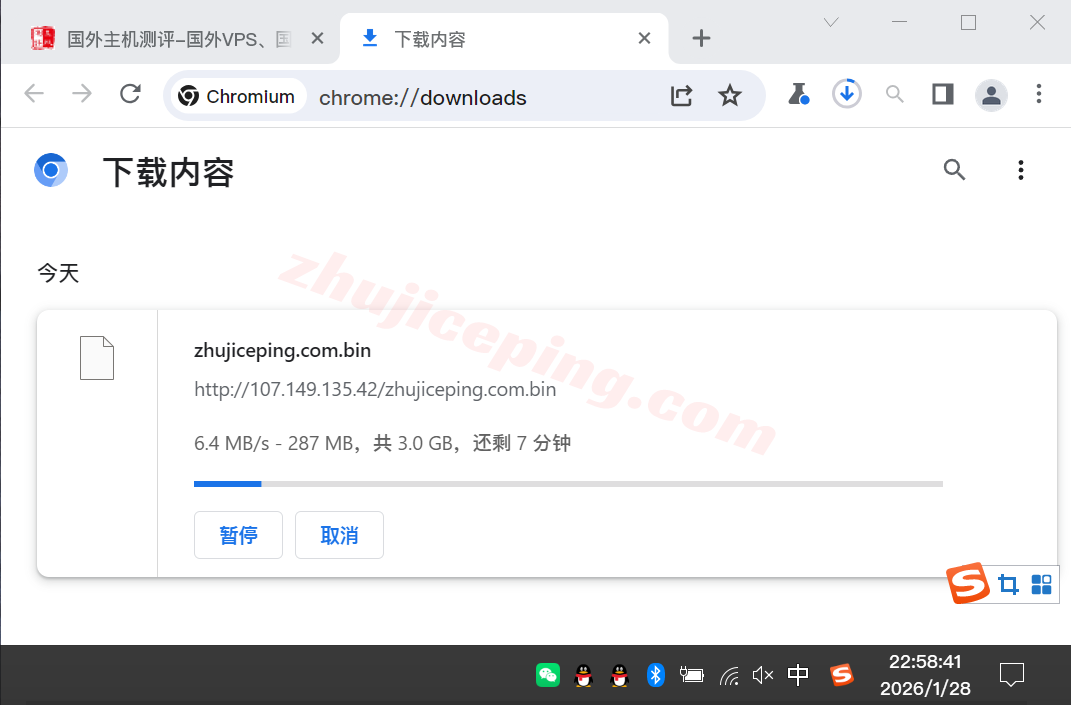This screenshot has height=705, width=1071.
Task: Click the chrome://downloads address bar
Action: (422, 97)
